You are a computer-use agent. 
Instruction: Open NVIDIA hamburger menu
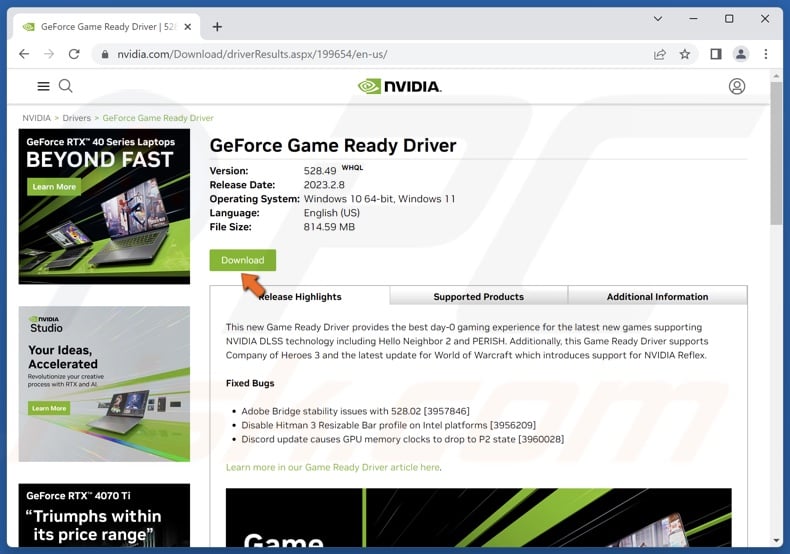tap(43, 86)
